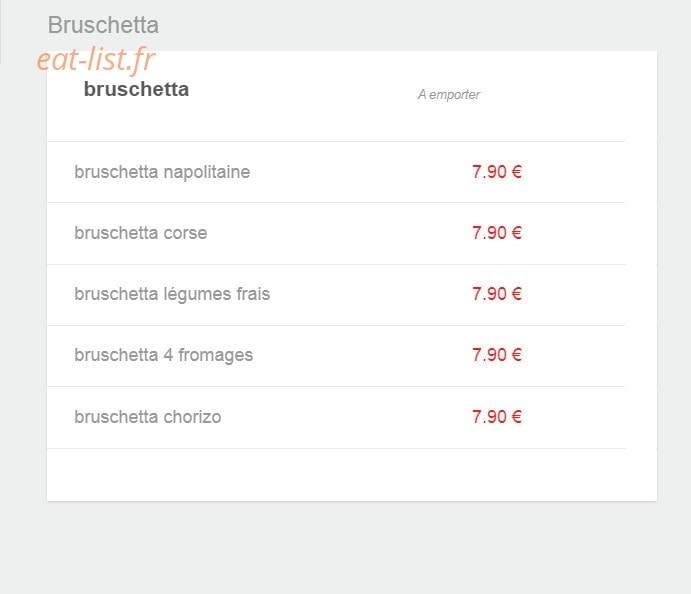Select the bruschetta chorizo entry
691x594 pixels.
point(148,416)
